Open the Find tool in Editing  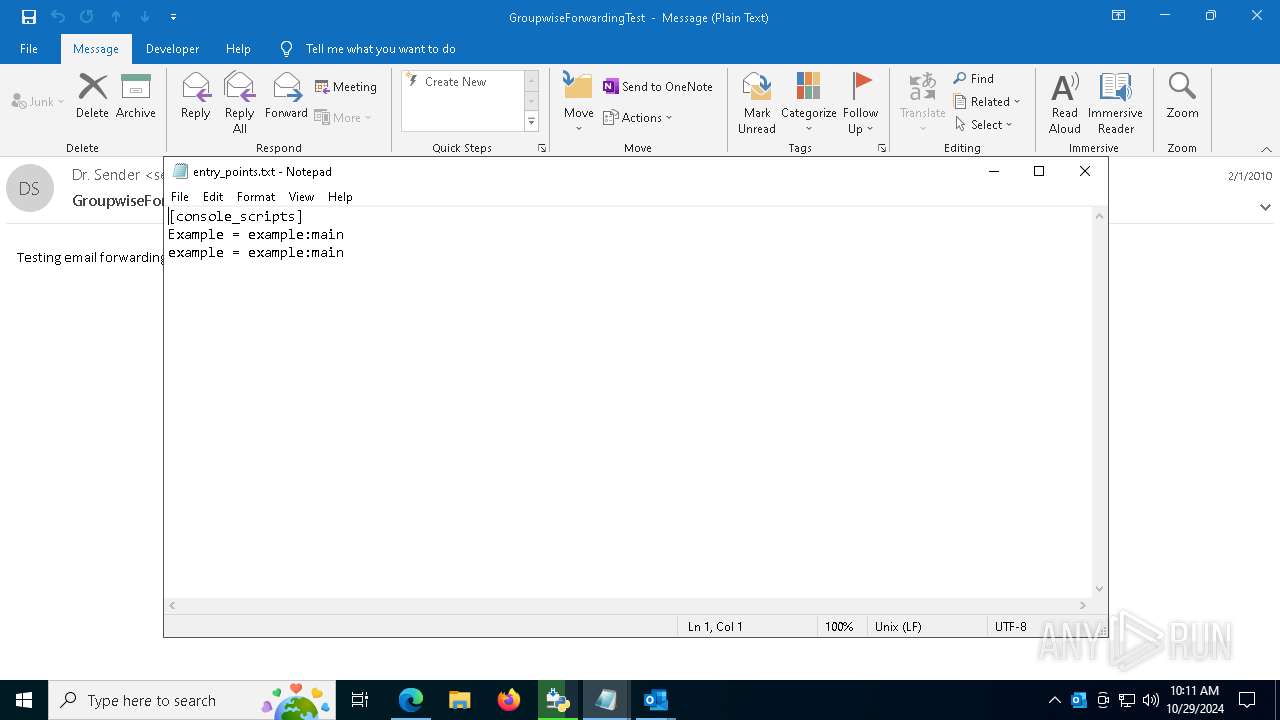tap(974, 79)
